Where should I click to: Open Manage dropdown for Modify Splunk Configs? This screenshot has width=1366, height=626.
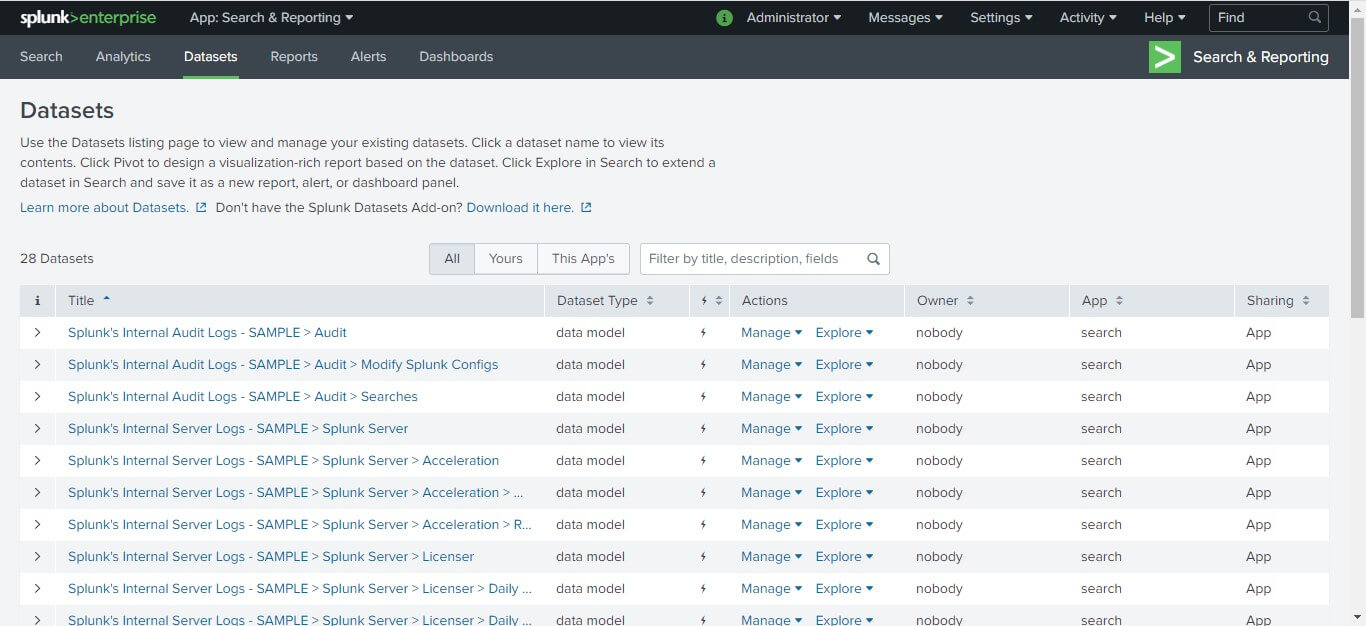[771, 365]
